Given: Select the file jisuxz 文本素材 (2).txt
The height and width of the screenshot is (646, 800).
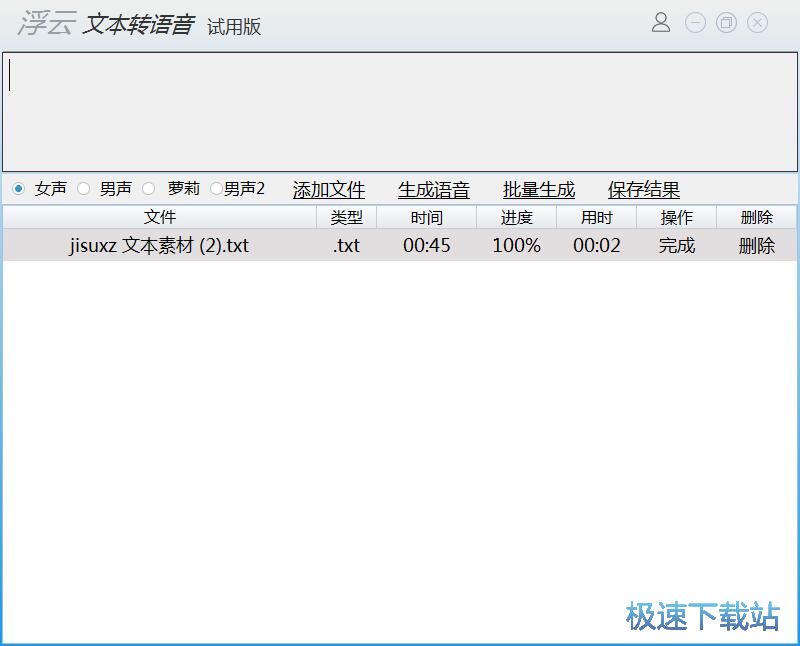Looking at the screenshot, I should coord(159,245).
